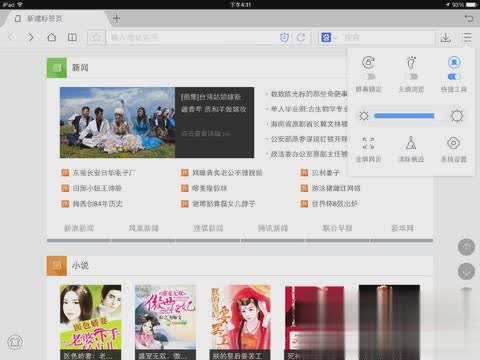480x360 pixels.
Task: Switch to the 搜狐新闻 tab
Action: (208, 228)
